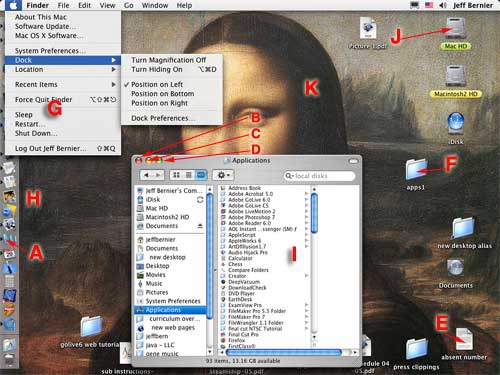Click the Finder back arrow button
The width and height of the screenshot is (500, 375).
(146, 175)
